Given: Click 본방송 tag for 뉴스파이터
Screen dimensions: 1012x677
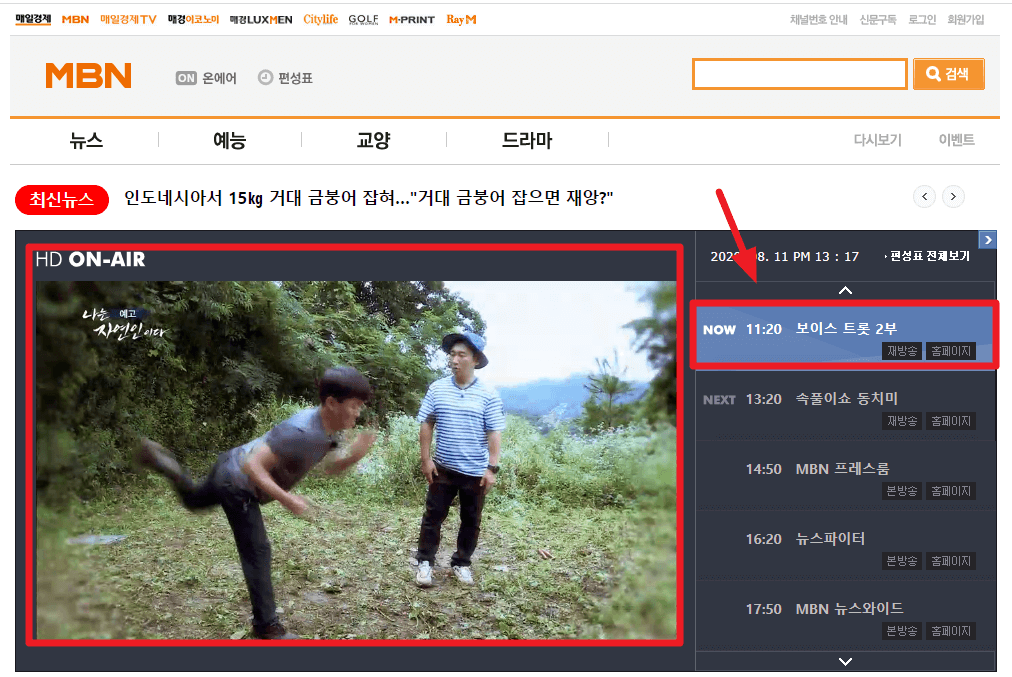Looking at the screenshot, I should tap(902, 561).
